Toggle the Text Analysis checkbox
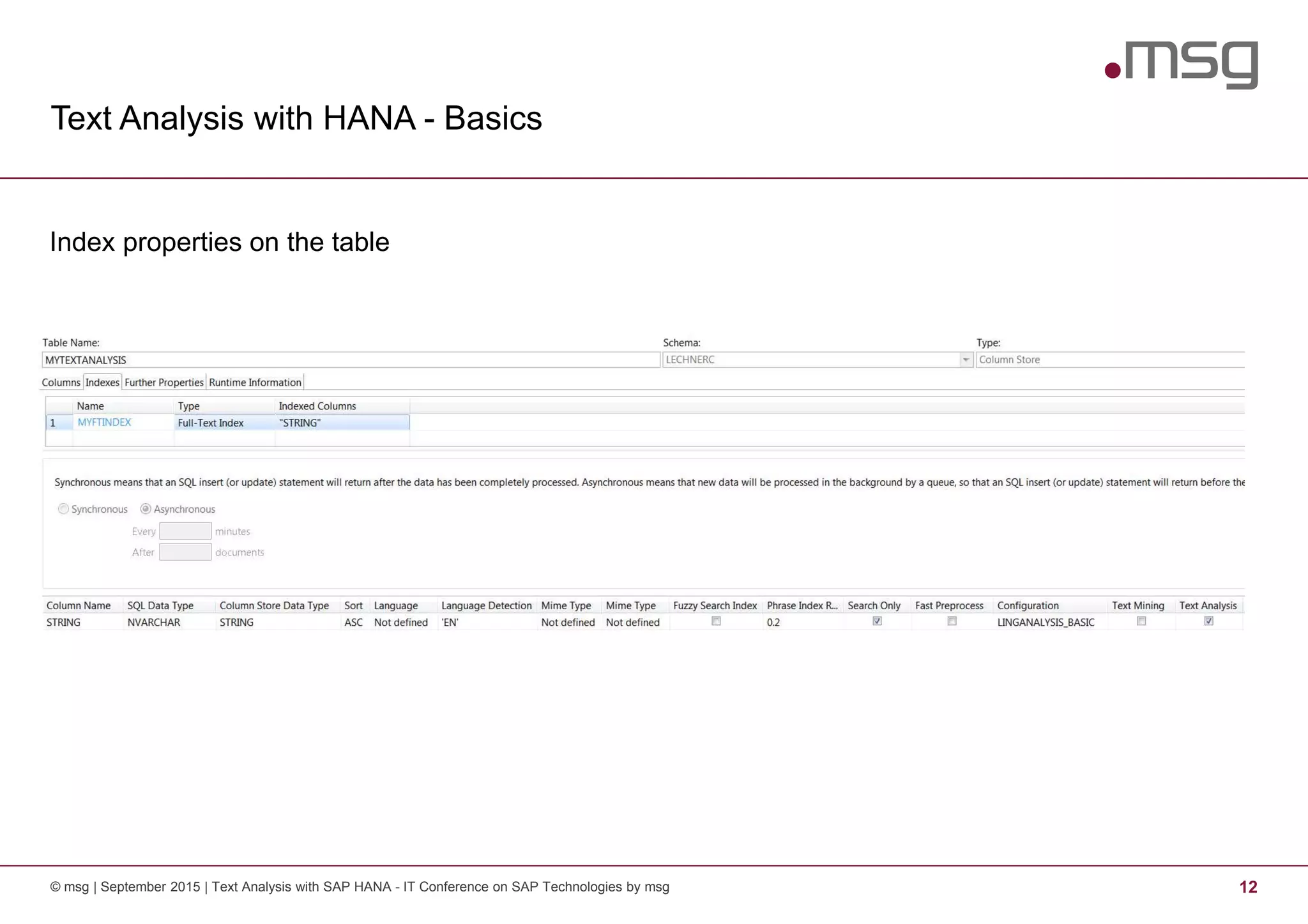The image size is (1308, 924). 1208,621
